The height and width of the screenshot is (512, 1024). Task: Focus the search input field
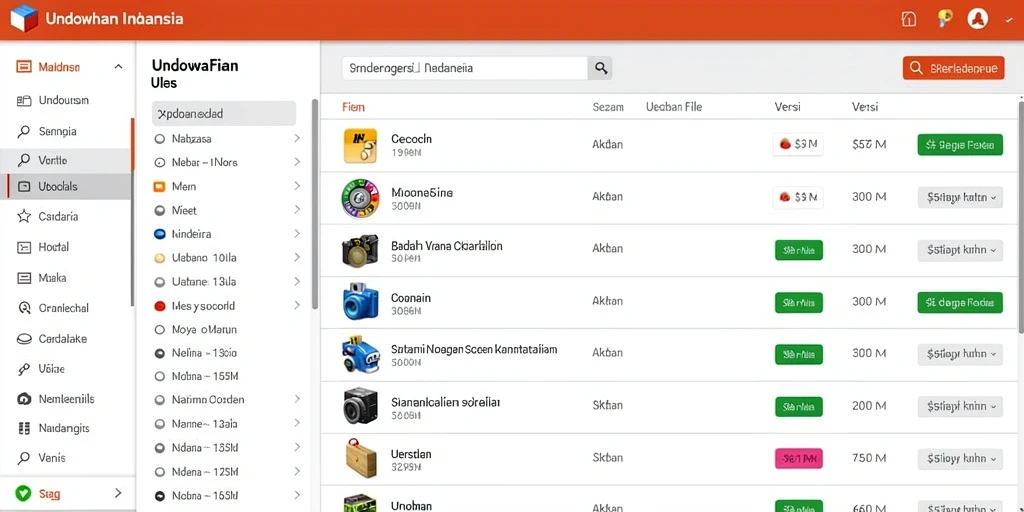[465, 68]
